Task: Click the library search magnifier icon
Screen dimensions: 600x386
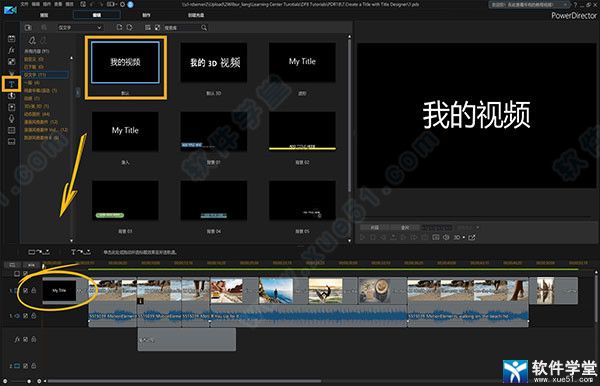Action: pyautogui.click(x=204, y=28)
